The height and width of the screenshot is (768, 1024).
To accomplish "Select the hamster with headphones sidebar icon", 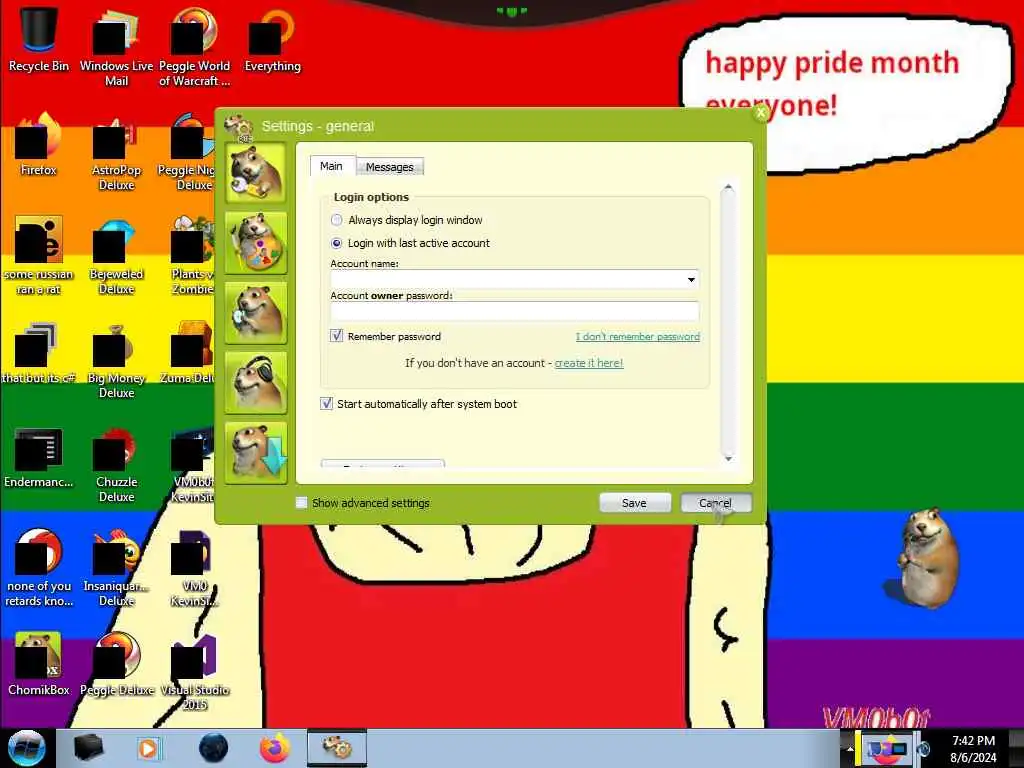I will point(256,383).
